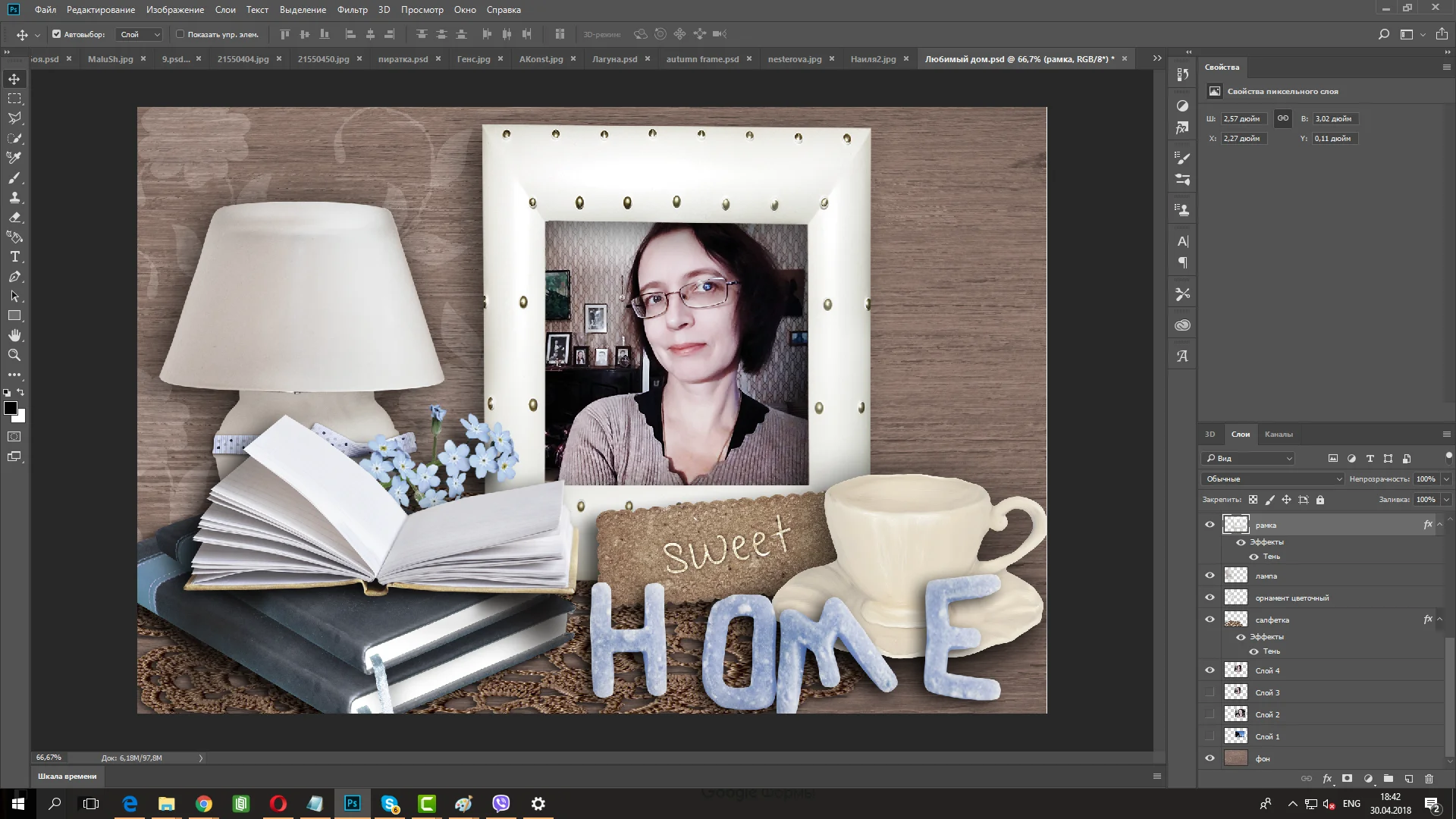Open the Фильтр menu

pos(352,10)
